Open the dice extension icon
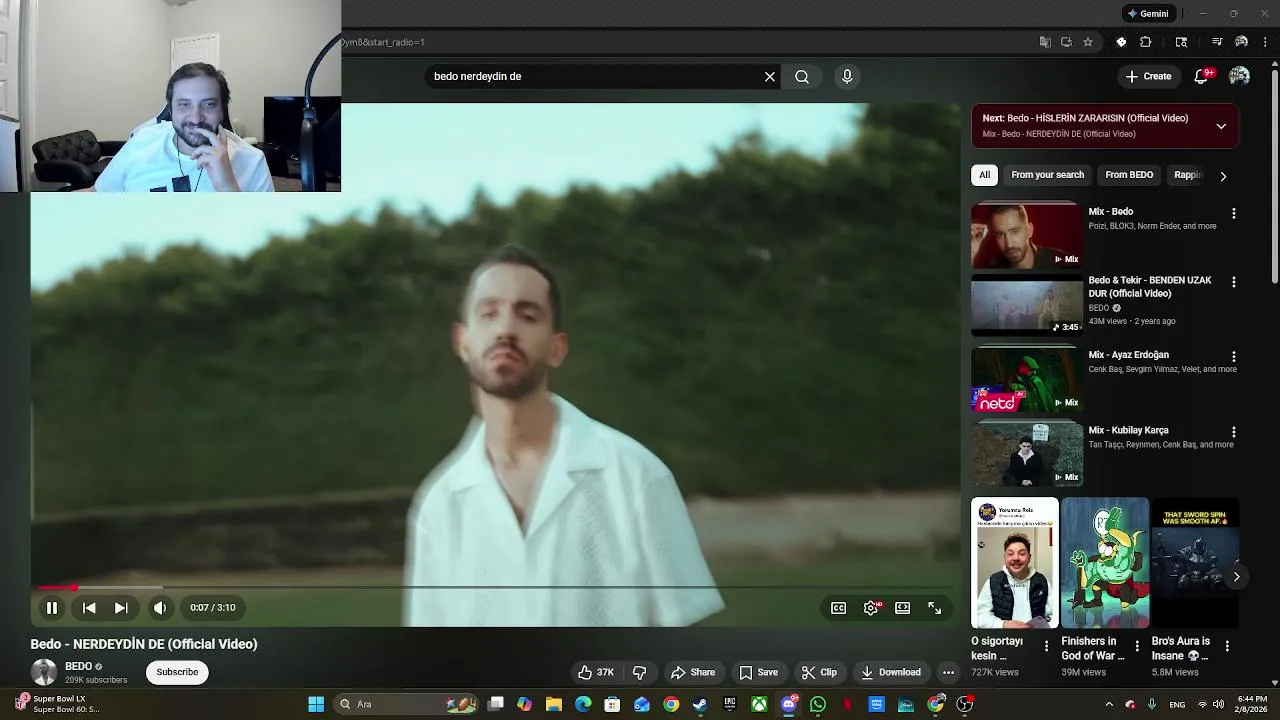This screenshot has width=1280, height=720. 1121,42
